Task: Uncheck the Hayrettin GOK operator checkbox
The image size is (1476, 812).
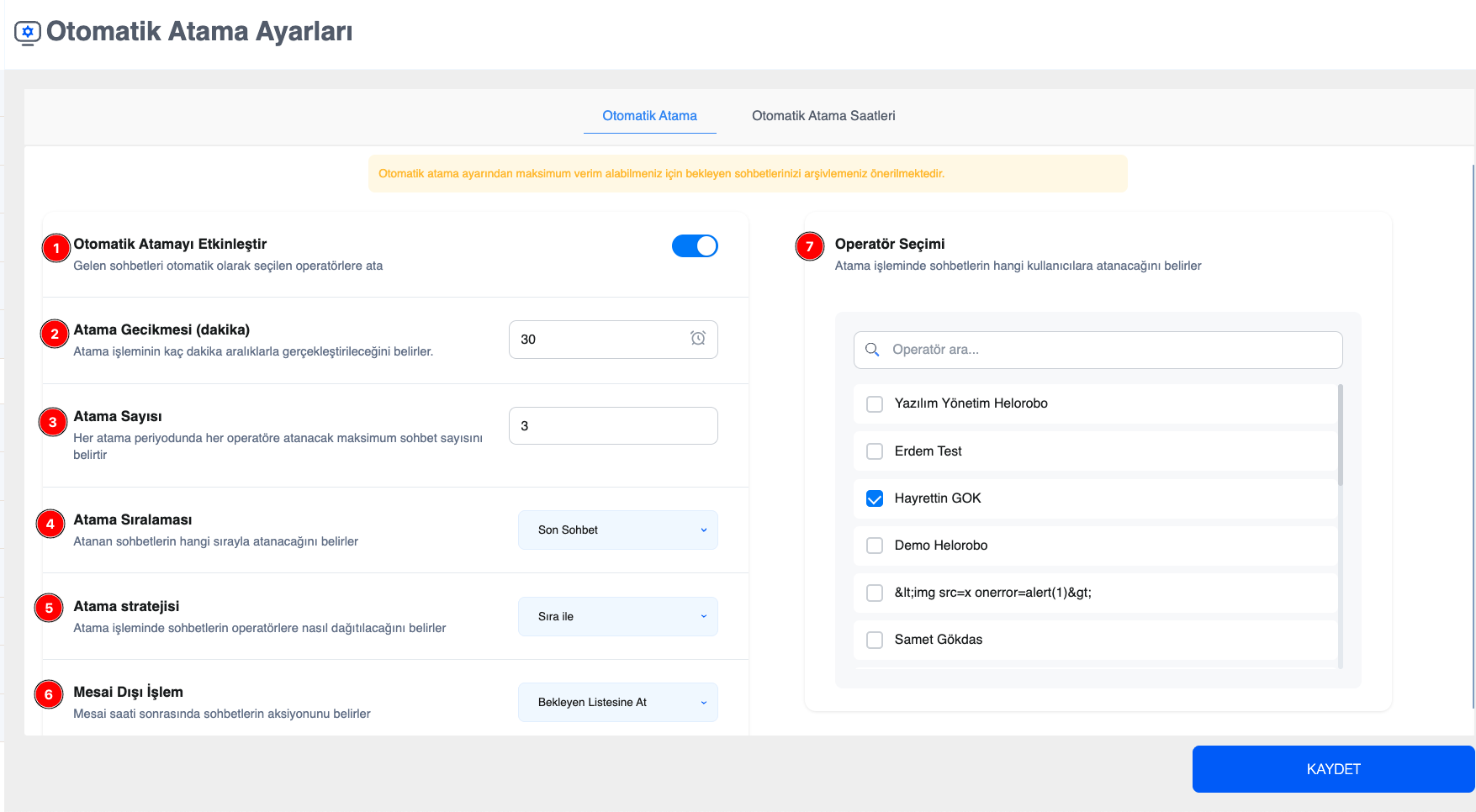Action: click(x=875, y=498)
